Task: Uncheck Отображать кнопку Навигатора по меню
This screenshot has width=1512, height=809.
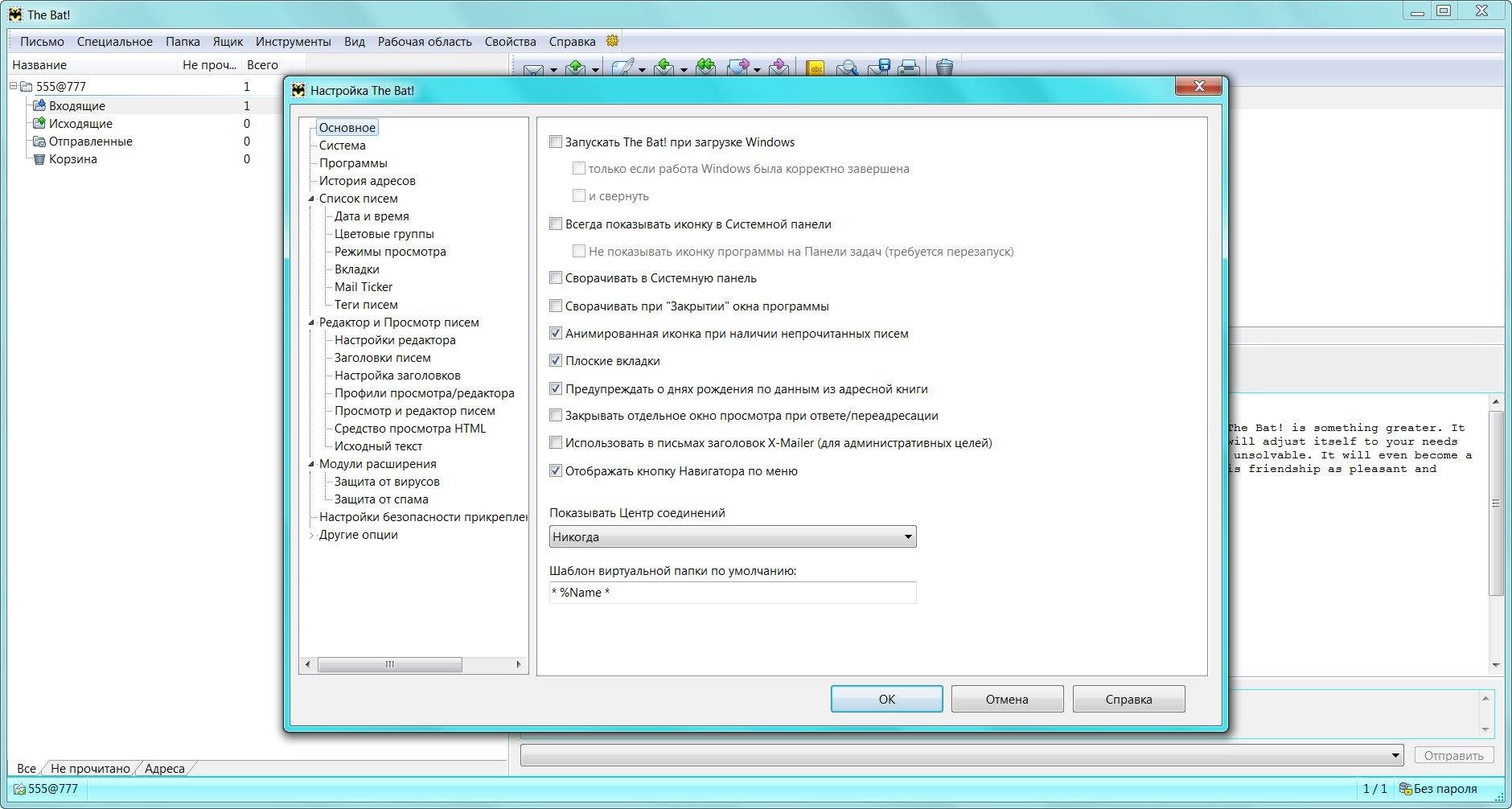Action: 556,470
